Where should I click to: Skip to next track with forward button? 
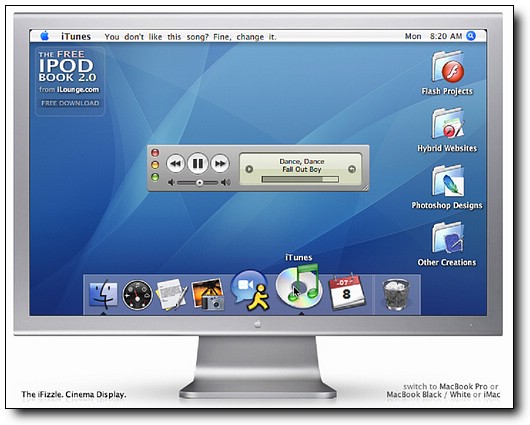(x=220, y=164)
